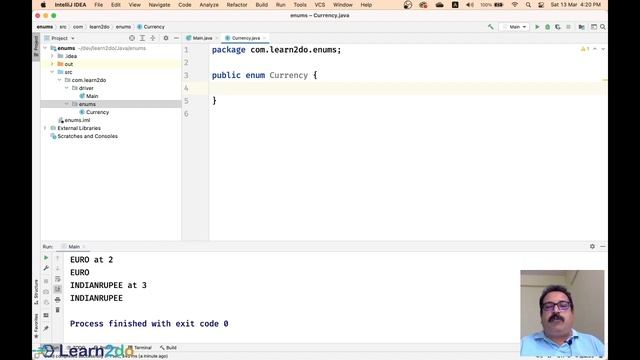
Task: Pin the Run tab
Action: [x=46, y=328]
